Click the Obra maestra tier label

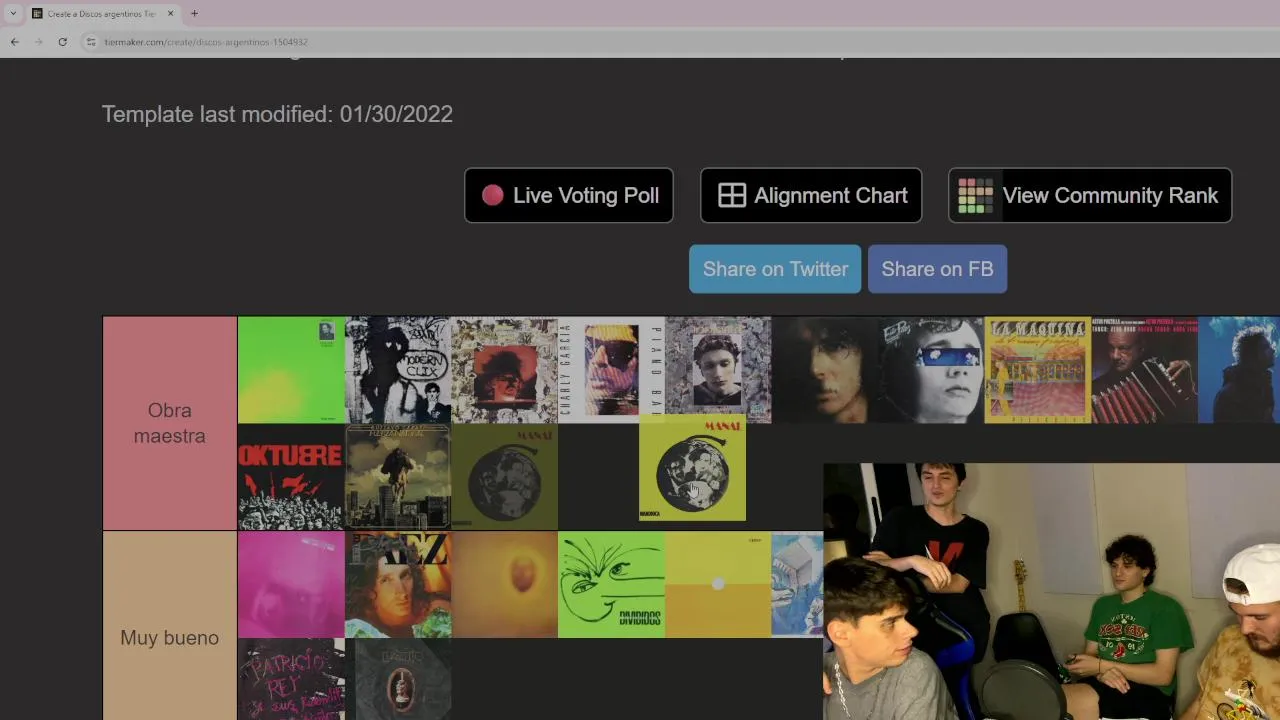pyautogui.click(x=169, y=423)
